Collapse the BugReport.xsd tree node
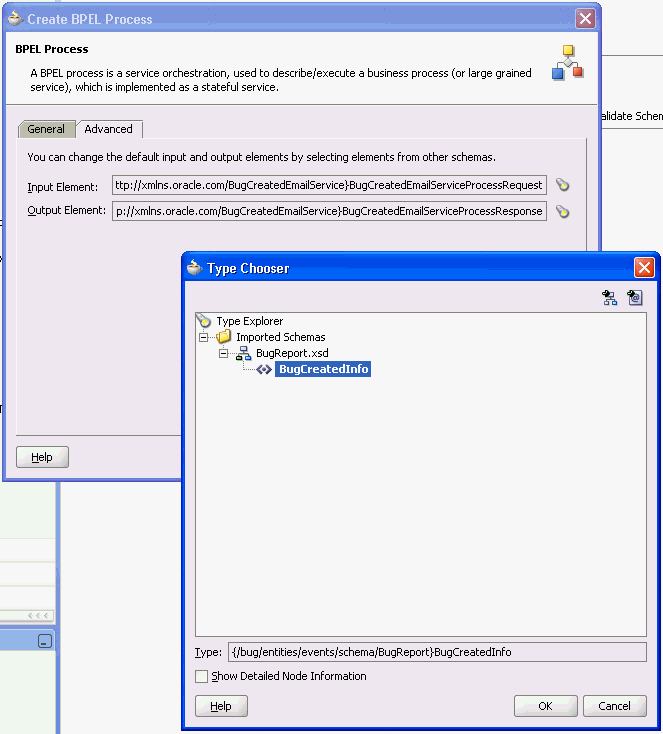 (223, 353)
